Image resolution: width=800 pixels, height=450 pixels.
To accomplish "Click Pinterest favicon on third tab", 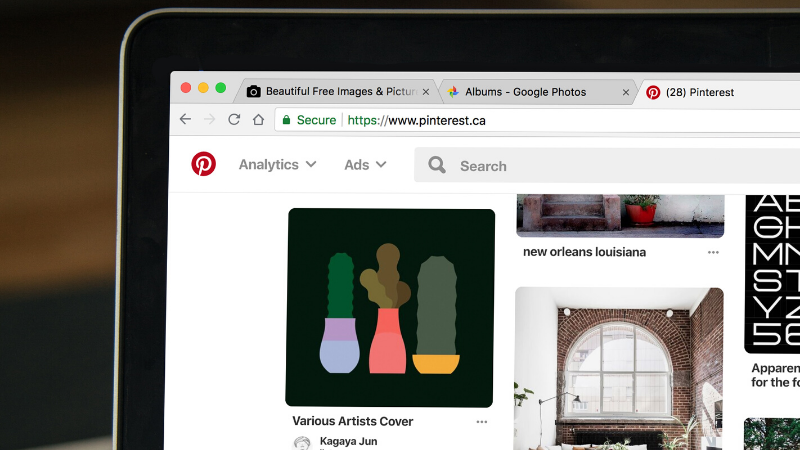I will [x=653, y=92].
